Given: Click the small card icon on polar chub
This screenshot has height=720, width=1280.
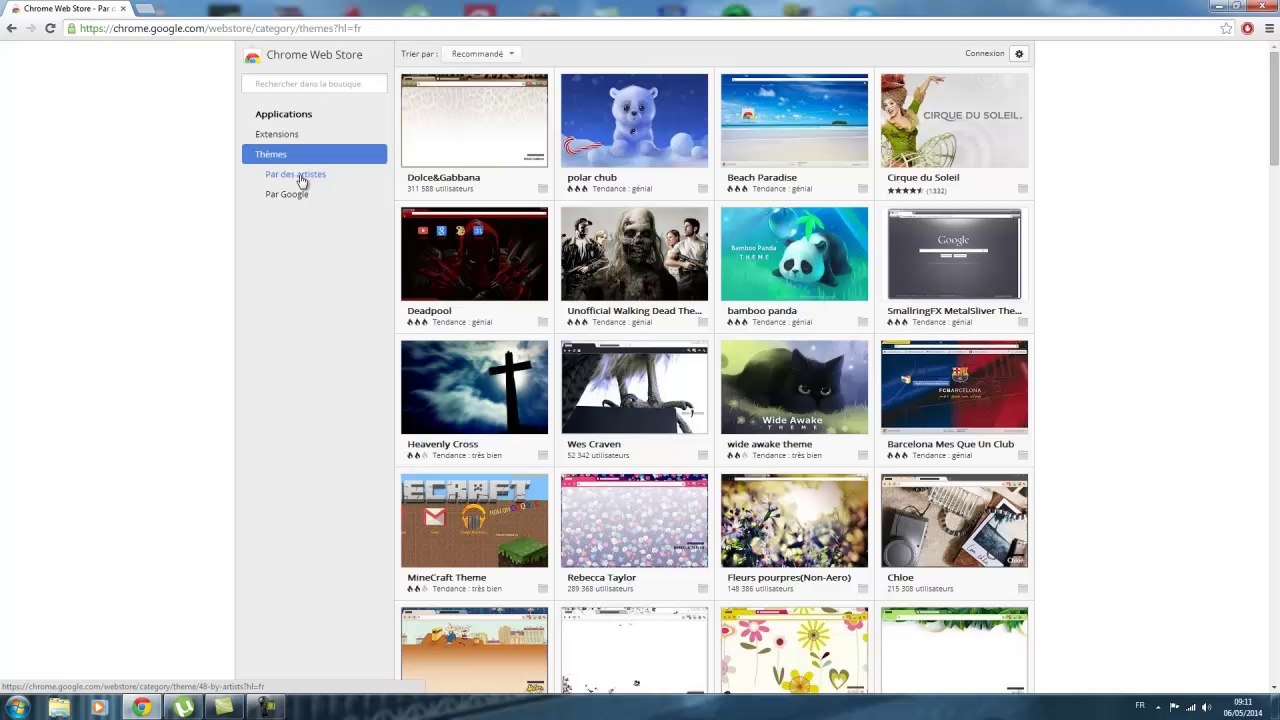Looking at the screenshot, I should click(702, 189).
